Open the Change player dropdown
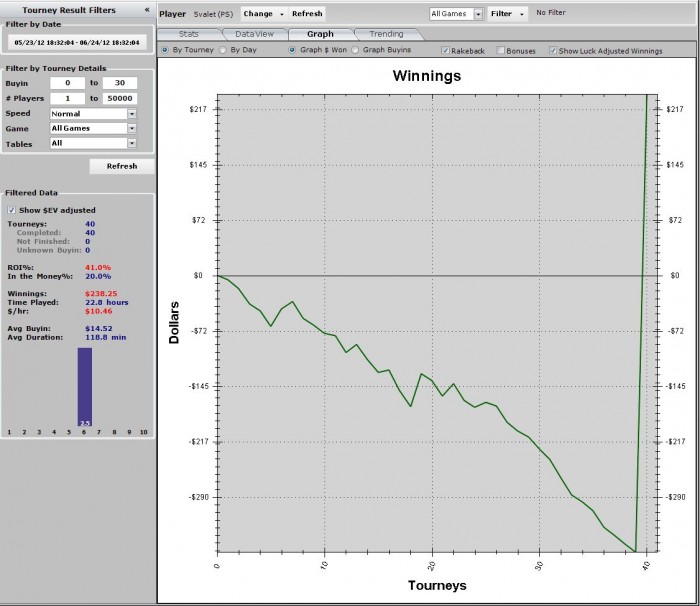 coord(263,14)
